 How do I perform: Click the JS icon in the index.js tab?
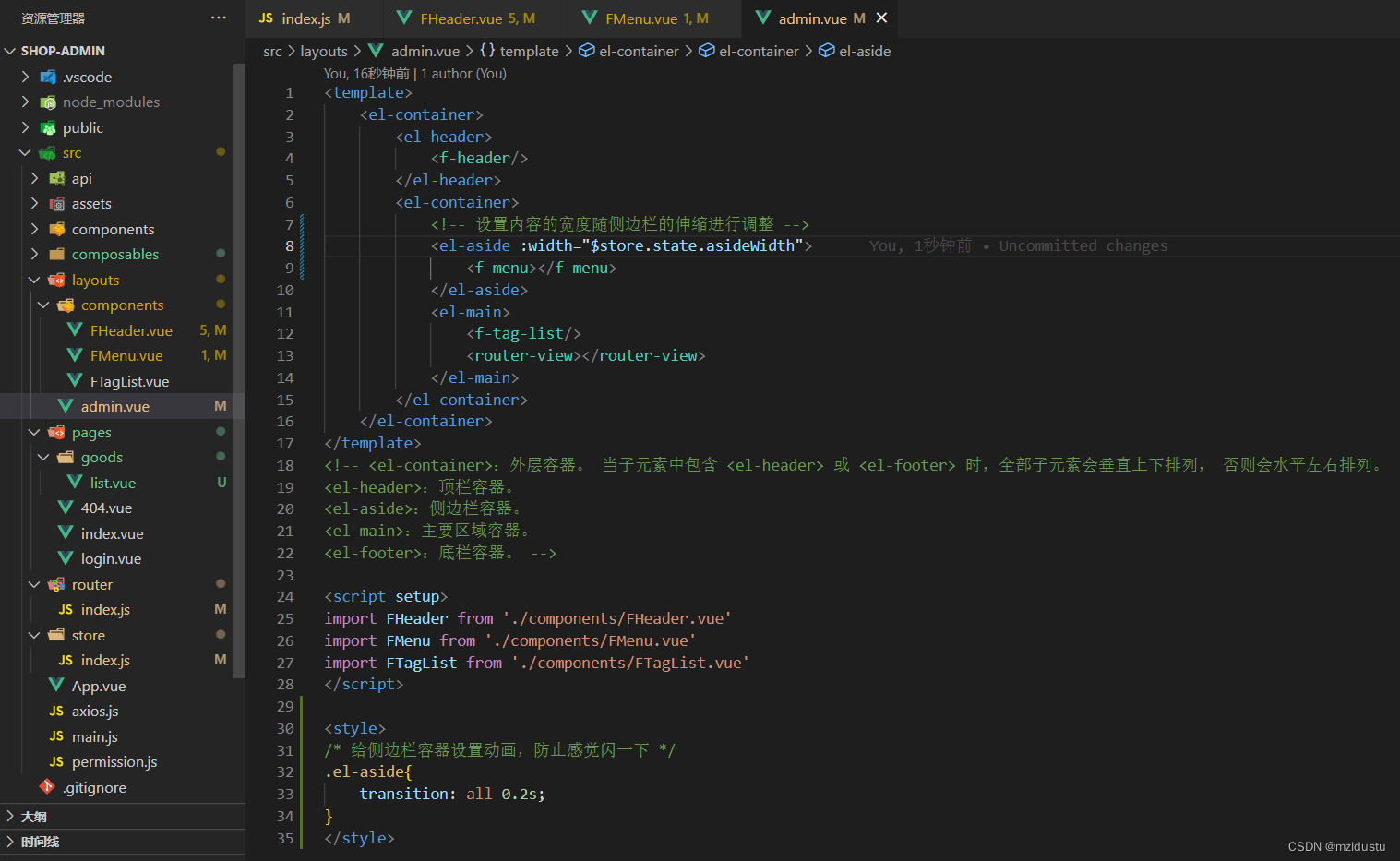pyautogui.click(x=267, y=18)
